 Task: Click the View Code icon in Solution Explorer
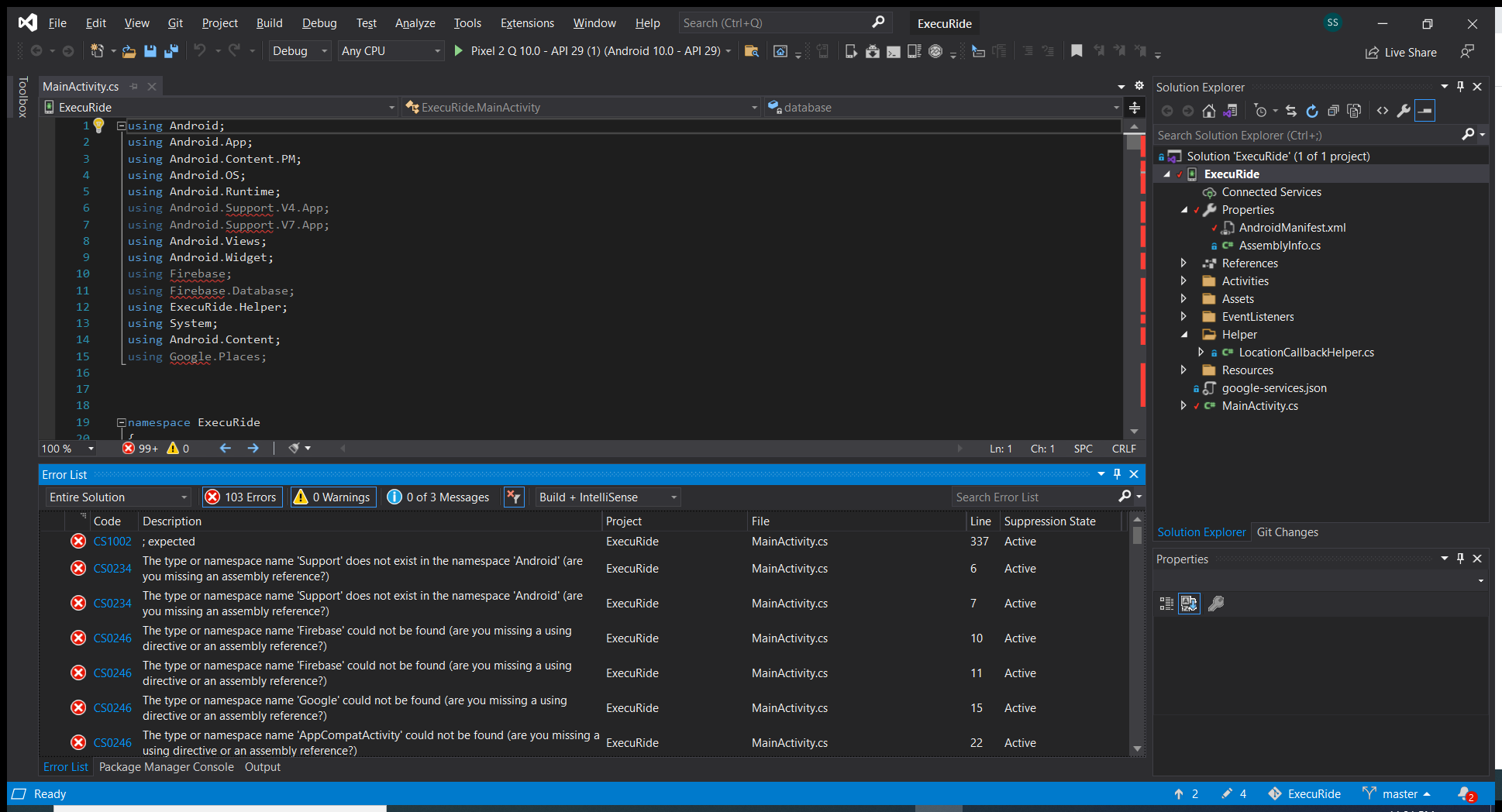point(1383,111)
